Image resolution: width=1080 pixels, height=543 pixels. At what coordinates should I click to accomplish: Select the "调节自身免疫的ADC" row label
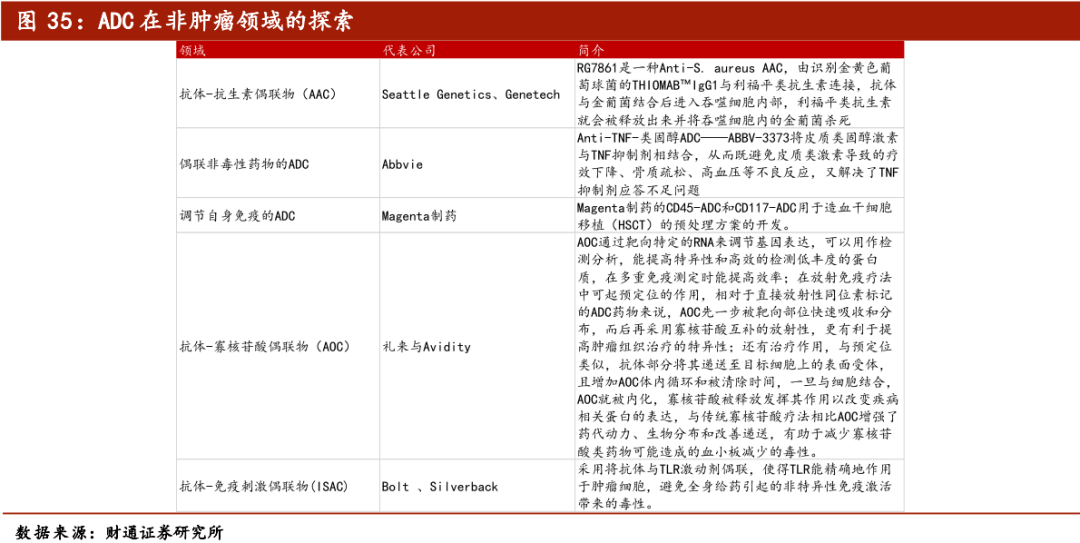coord(237,216)
